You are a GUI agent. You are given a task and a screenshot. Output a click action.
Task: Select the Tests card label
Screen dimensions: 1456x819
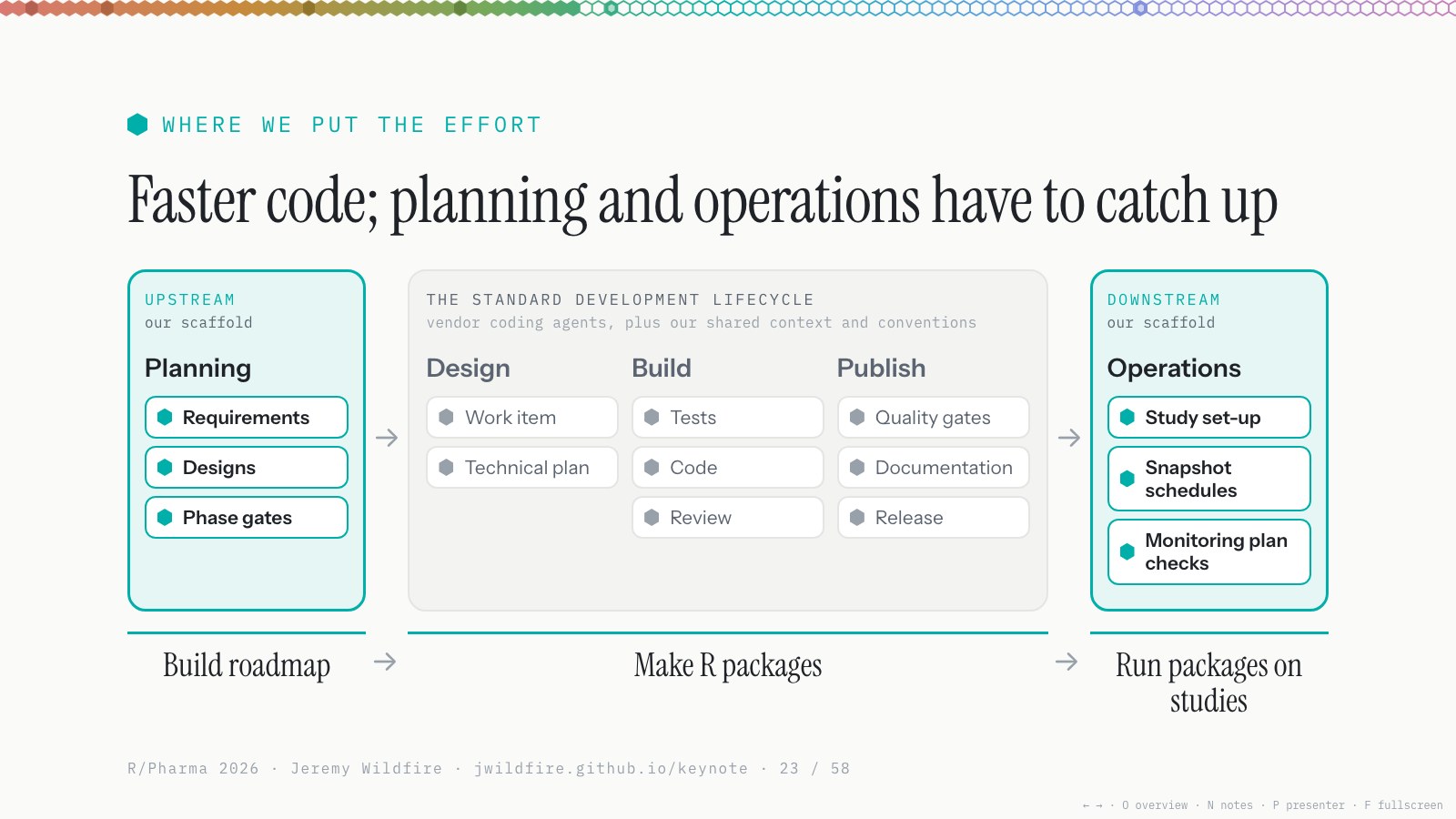693,417
